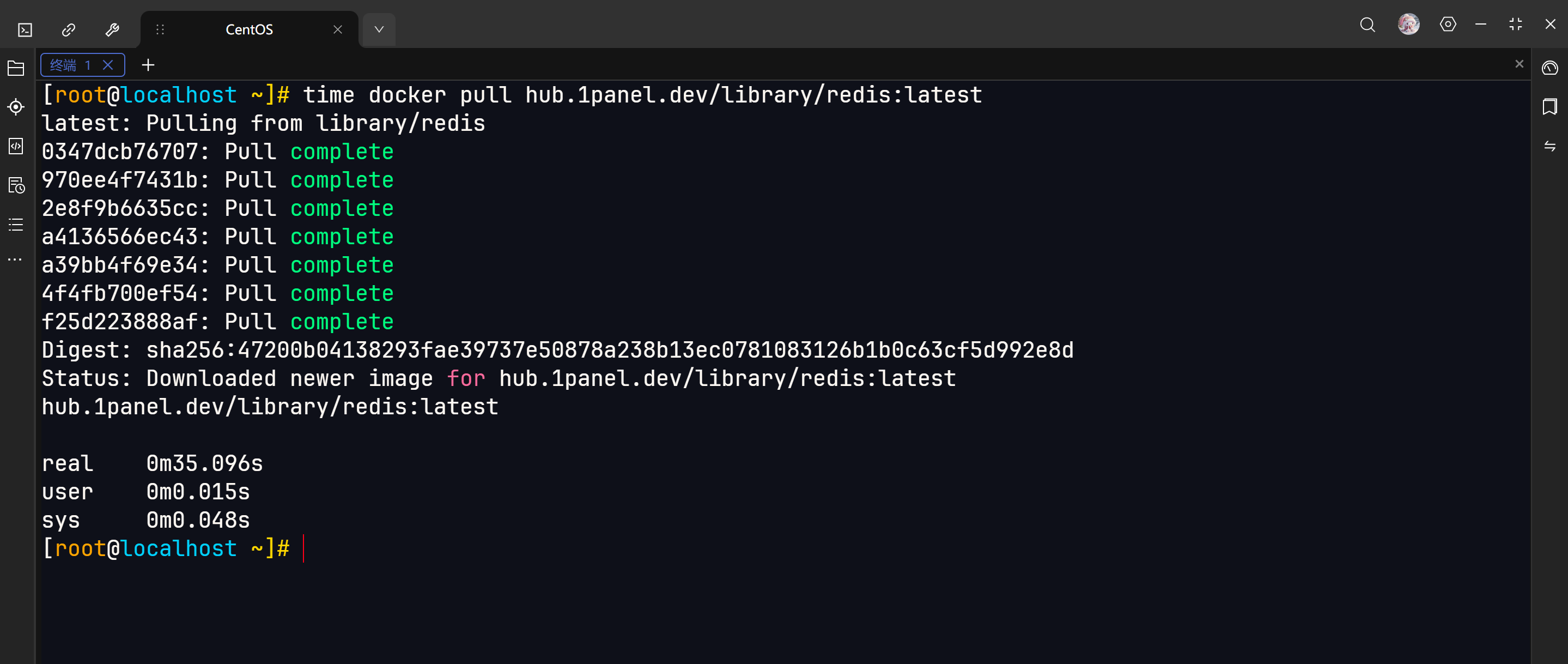Expand the more options ellipsis in sidebar

pos(15,259)
